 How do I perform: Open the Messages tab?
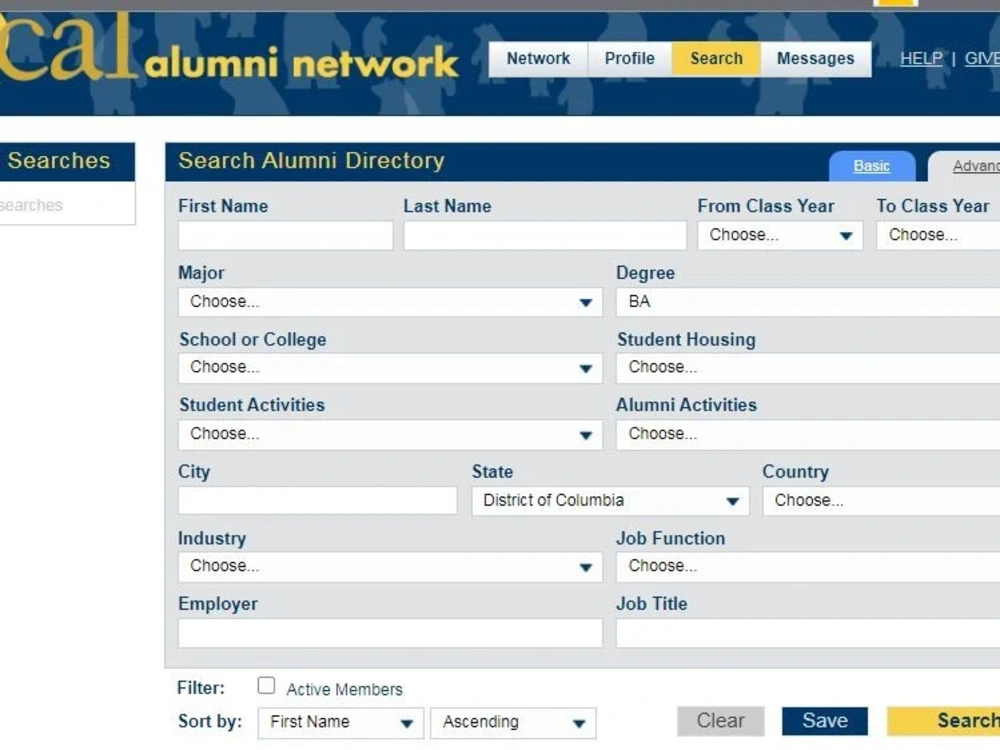(816, 59)
